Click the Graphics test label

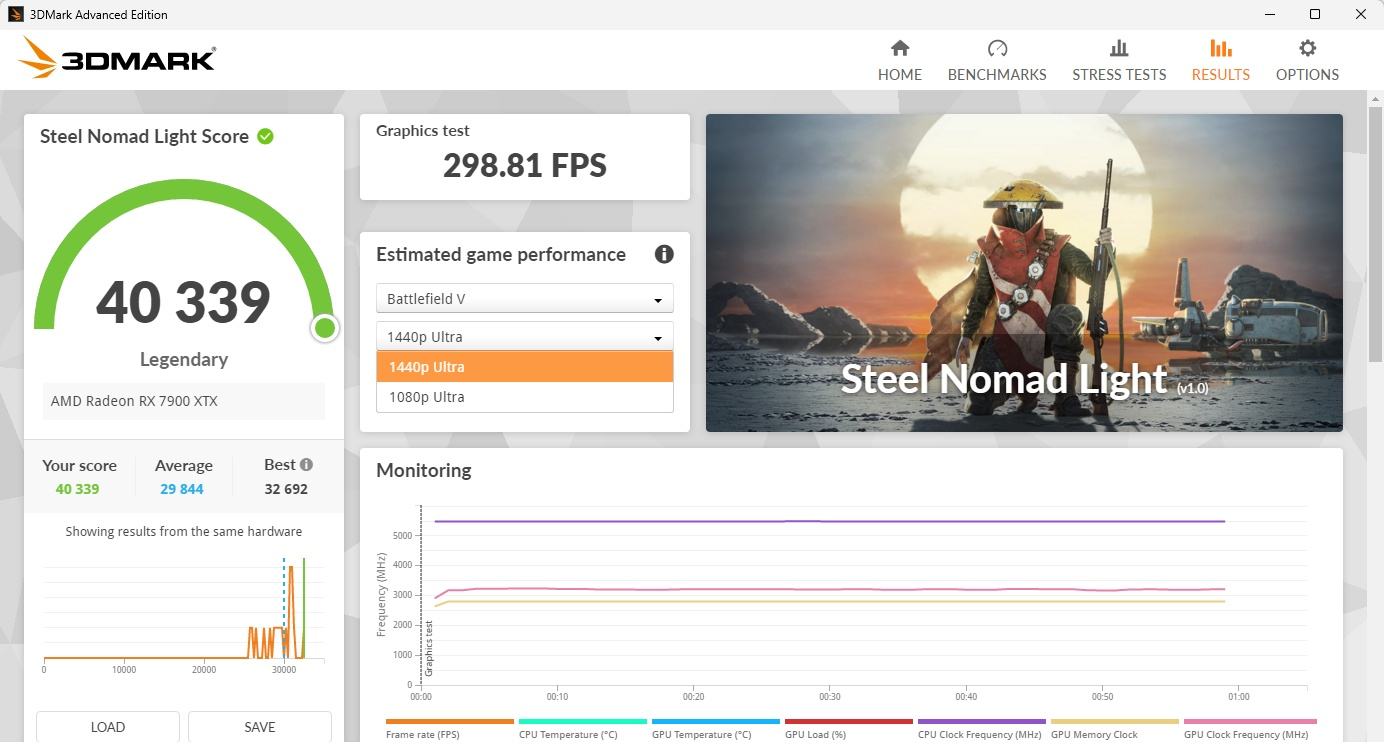(x=423, y=130)
